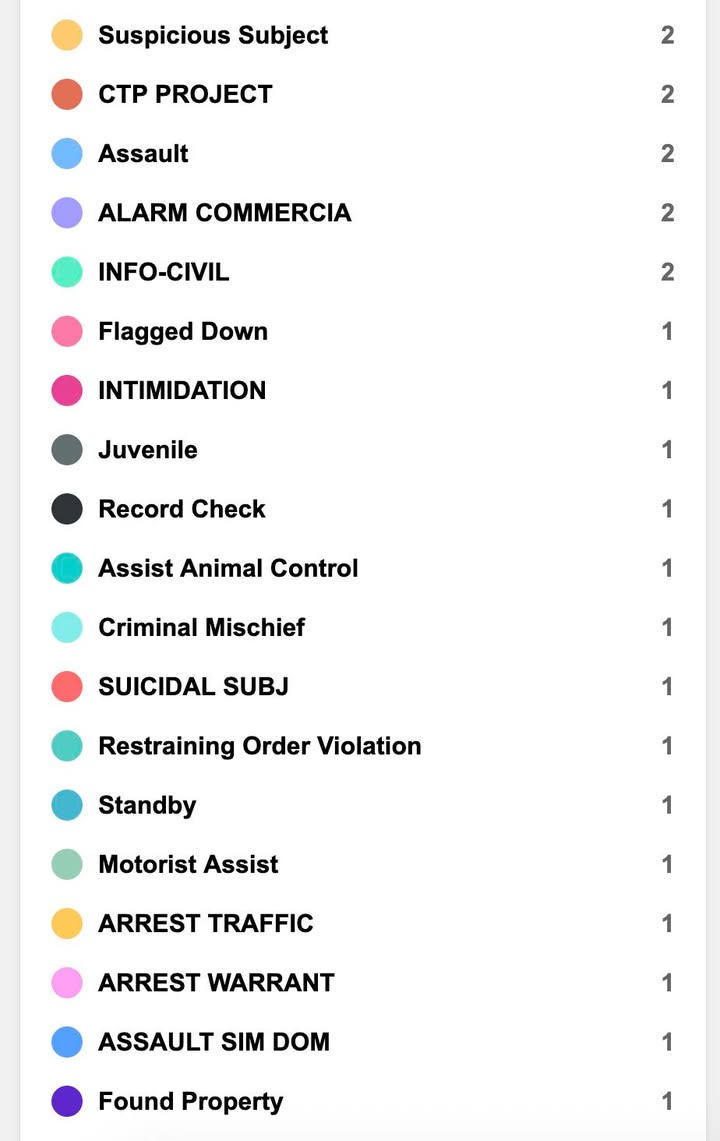This screenshot has width=720, height=1141.
Task: Select Assist Animal Control label
Action: click(228, 569)
